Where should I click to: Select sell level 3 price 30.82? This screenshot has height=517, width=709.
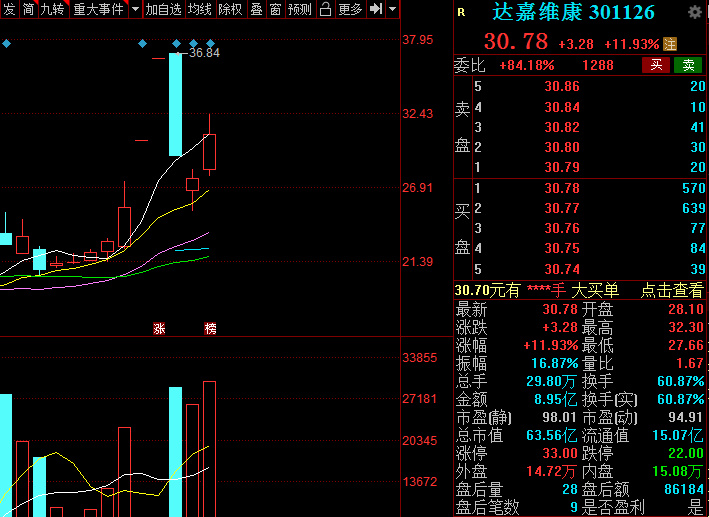click(562, 127)
